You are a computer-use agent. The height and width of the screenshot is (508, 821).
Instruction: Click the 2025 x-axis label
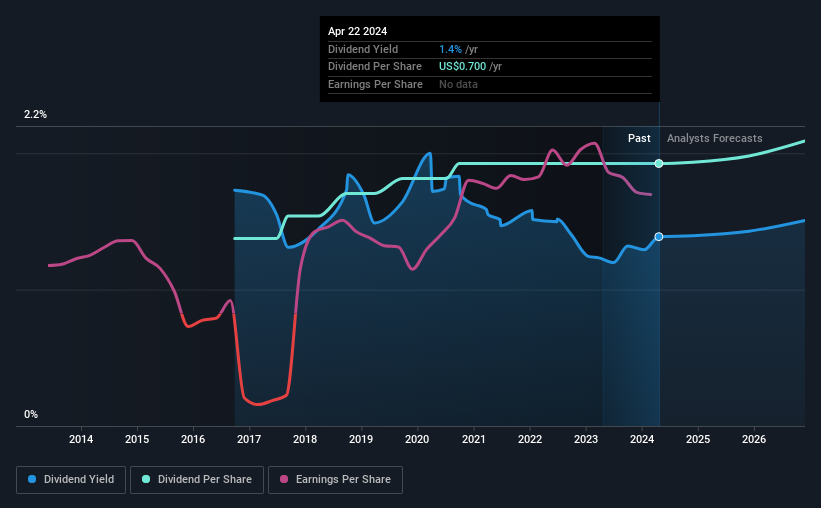tap(698, 439)
